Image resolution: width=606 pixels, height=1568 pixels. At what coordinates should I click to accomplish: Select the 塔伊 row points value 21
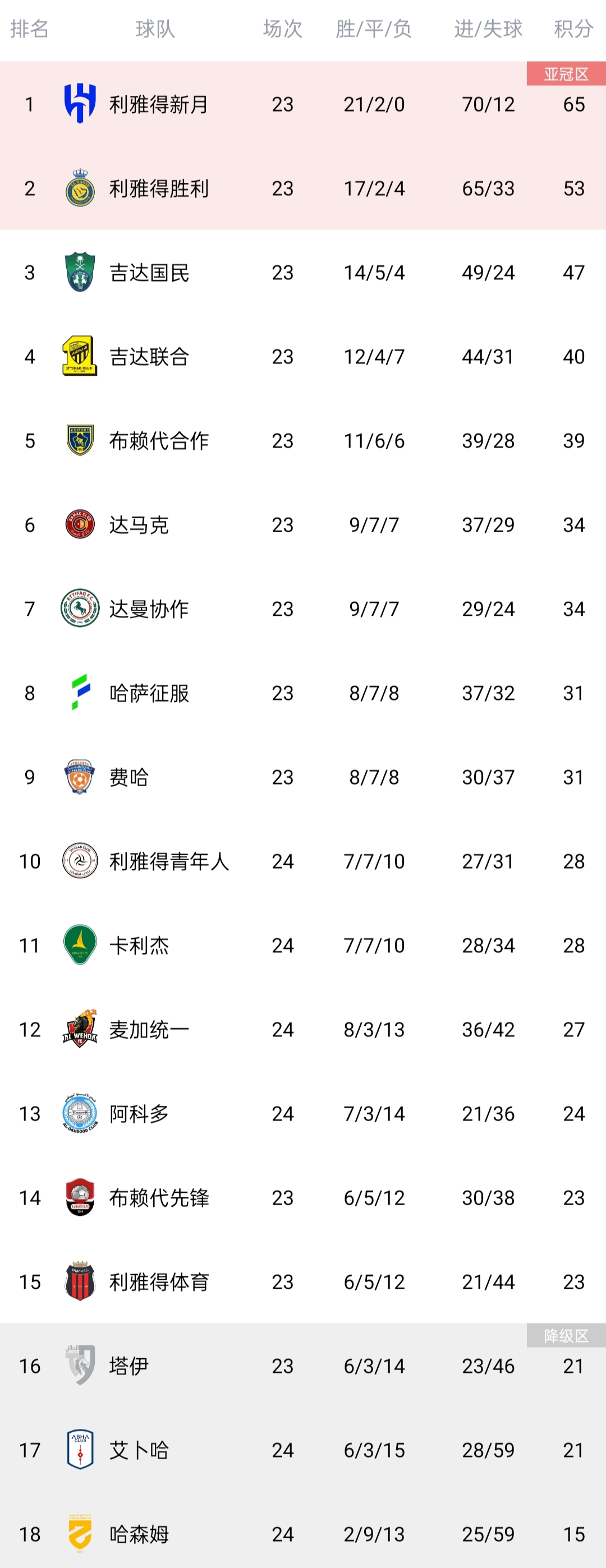coord(573,1366)
